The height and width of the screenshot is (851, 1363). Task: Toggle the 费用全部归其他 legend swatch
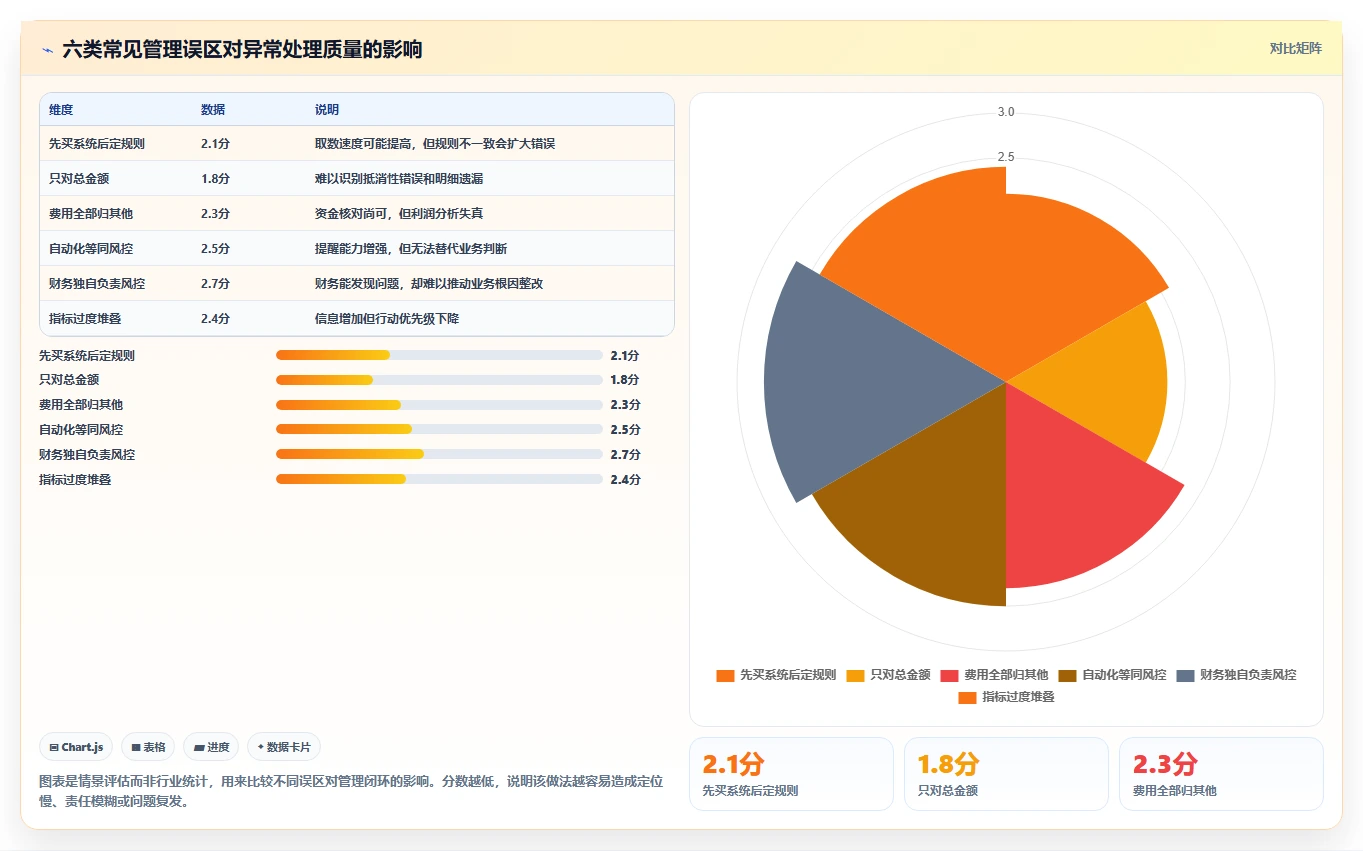pyautogui.click(x=949, y=675)
